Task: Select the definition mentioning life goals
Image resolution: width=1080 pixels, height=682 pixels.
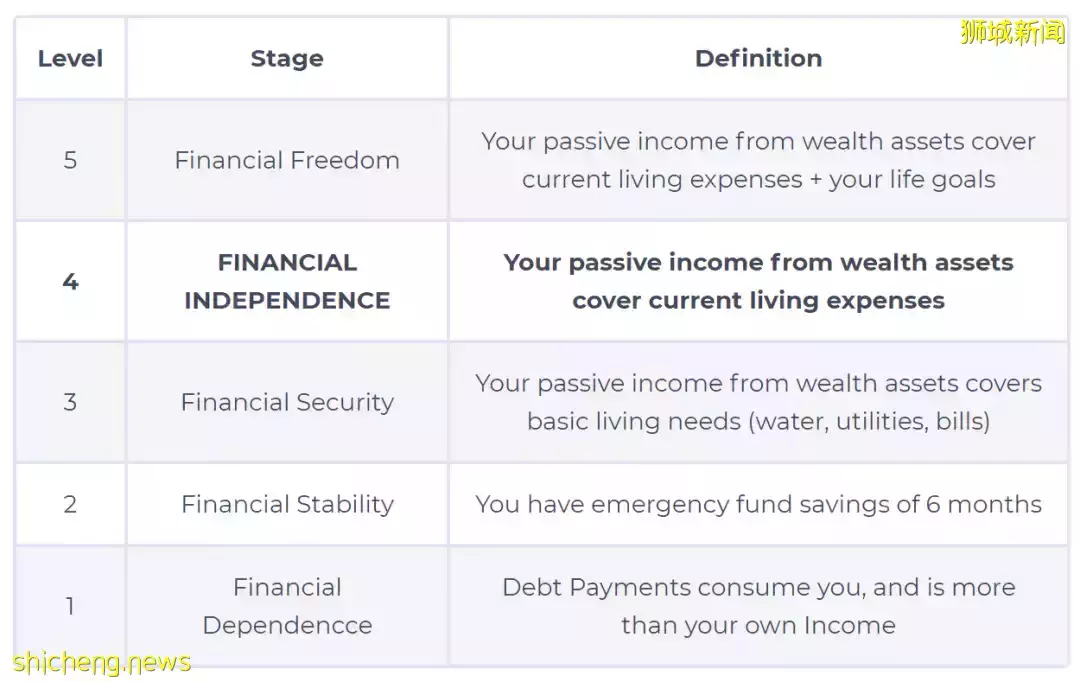Action: [x=758, y=160]
